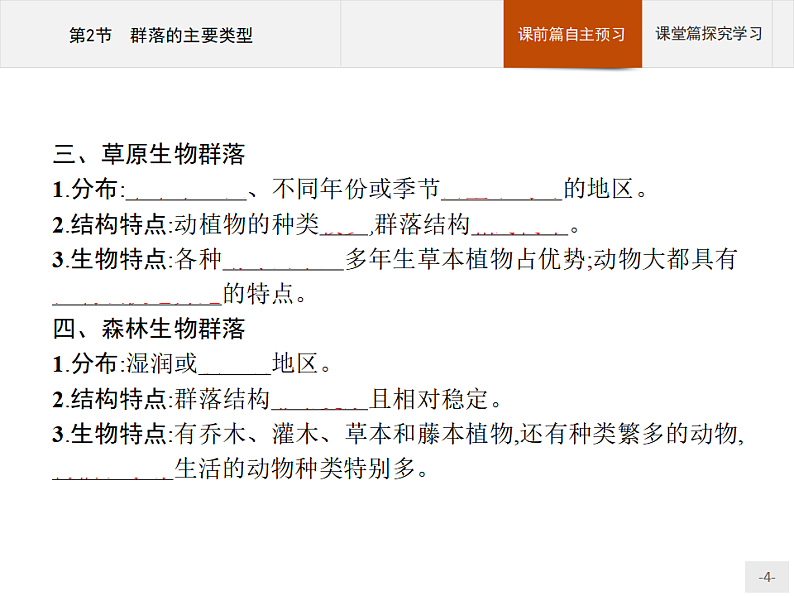Click the blank right before 的地区。

tap(502, 190)
